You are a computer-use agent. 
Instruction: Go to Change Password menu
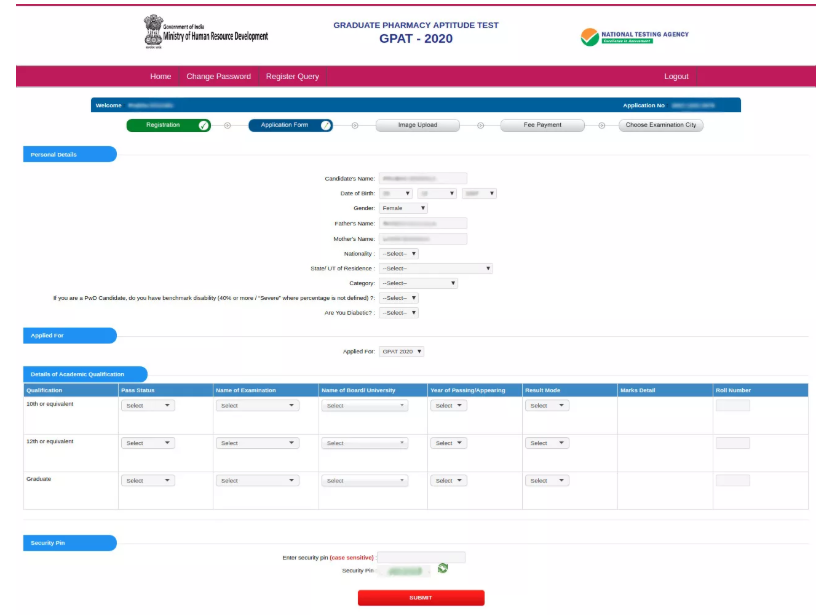click(x=218, y=77)
